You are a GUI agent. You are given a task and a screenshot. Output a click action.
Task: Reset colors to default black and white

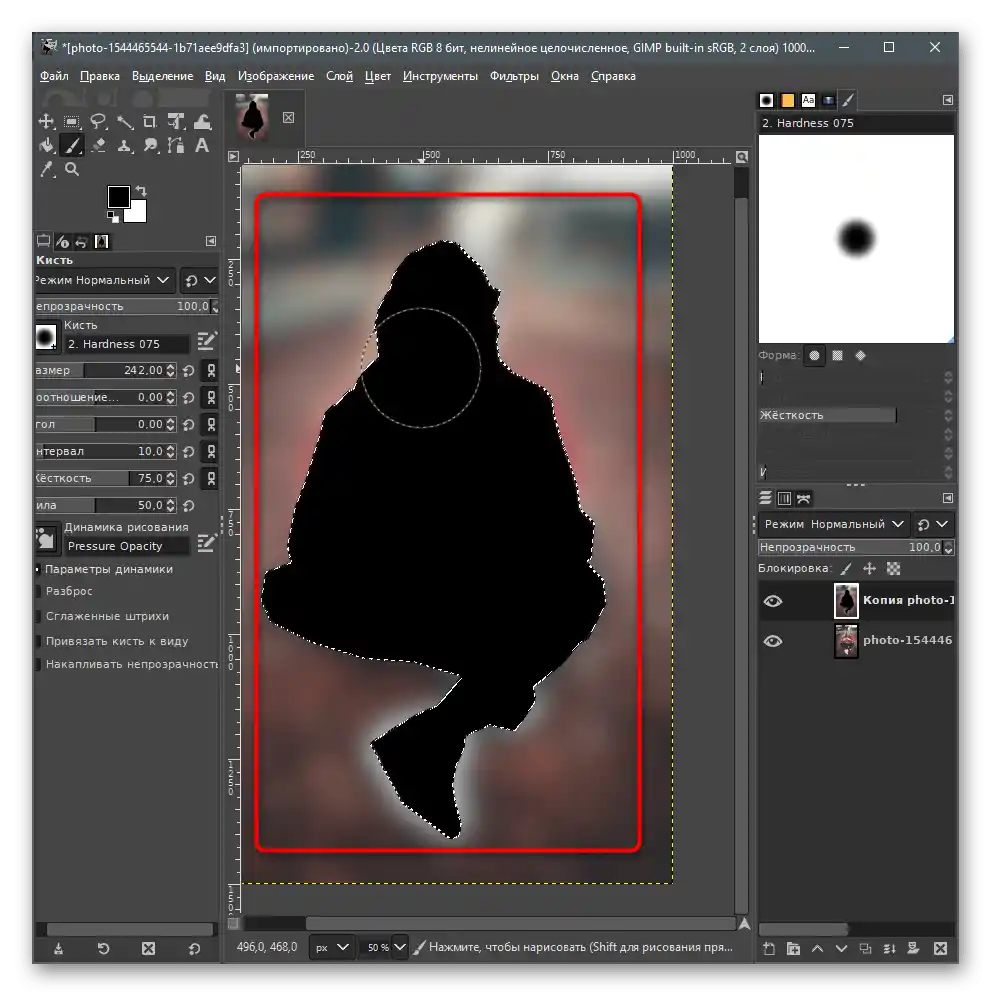click(x=113, y=217)
